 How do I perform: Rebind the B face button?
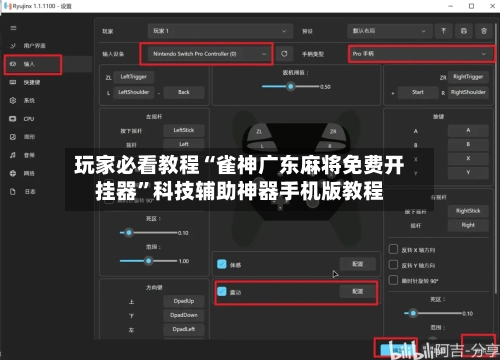click(x=468, y=144)
